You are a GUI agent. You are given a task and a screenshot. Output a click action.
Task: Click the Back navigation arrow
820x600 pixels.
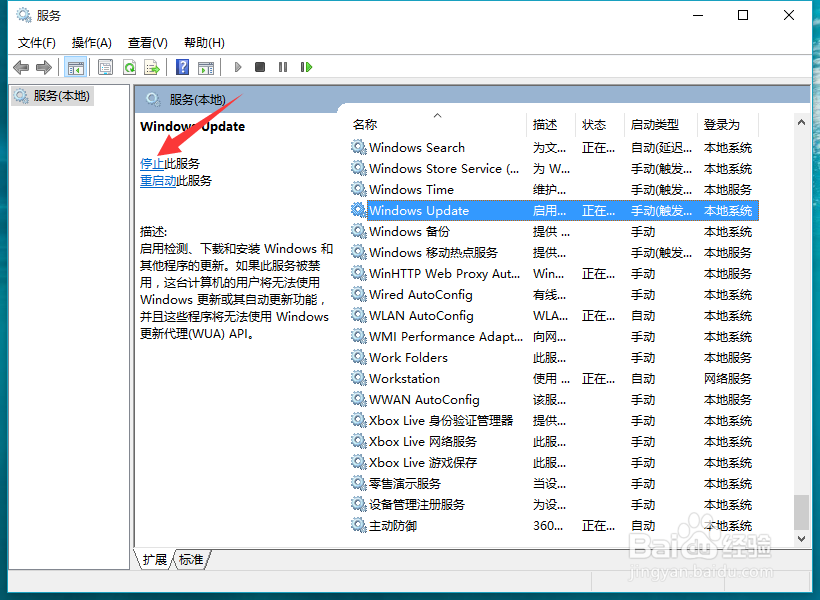tap(21, 67)
